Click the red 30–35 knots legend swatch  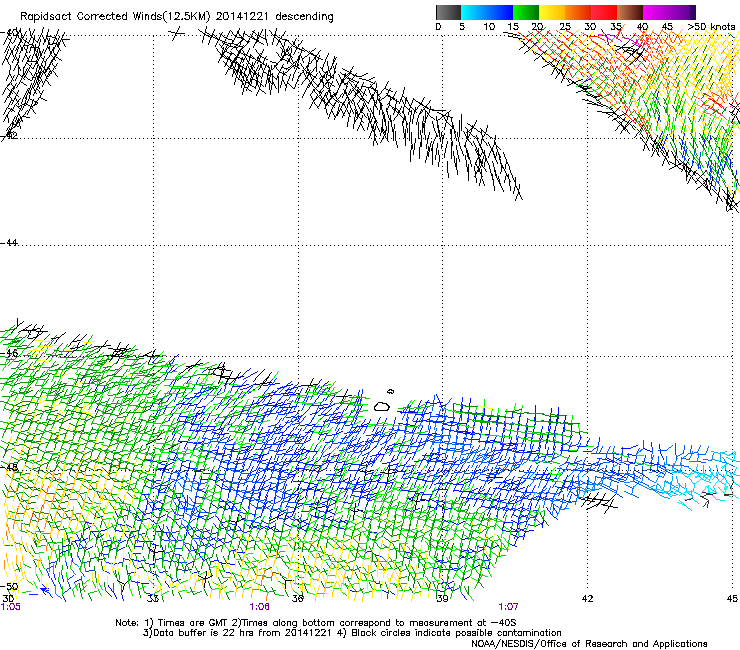604,12
